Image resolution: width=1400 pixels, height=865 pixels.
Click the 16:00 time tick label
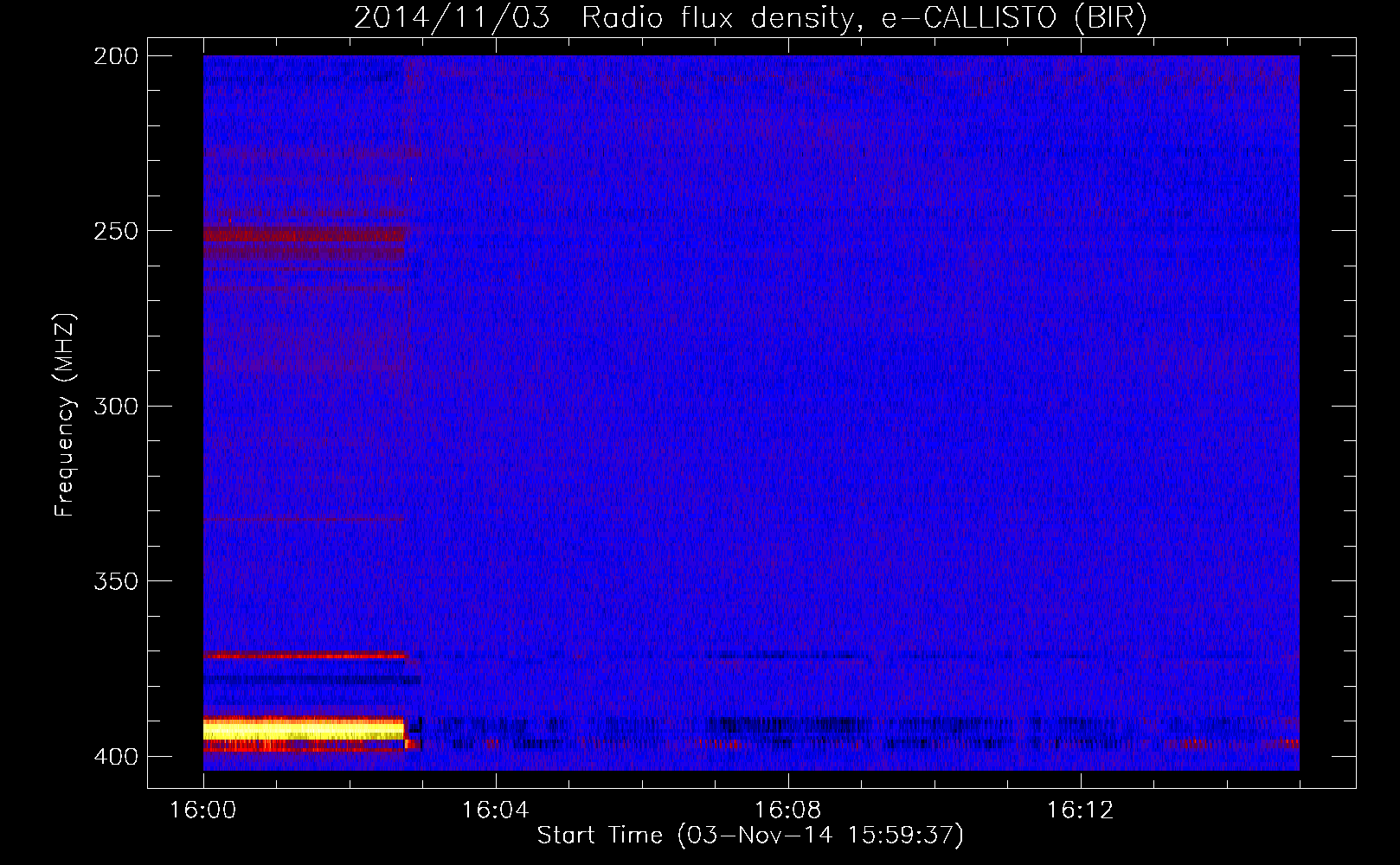coord(203,811)
